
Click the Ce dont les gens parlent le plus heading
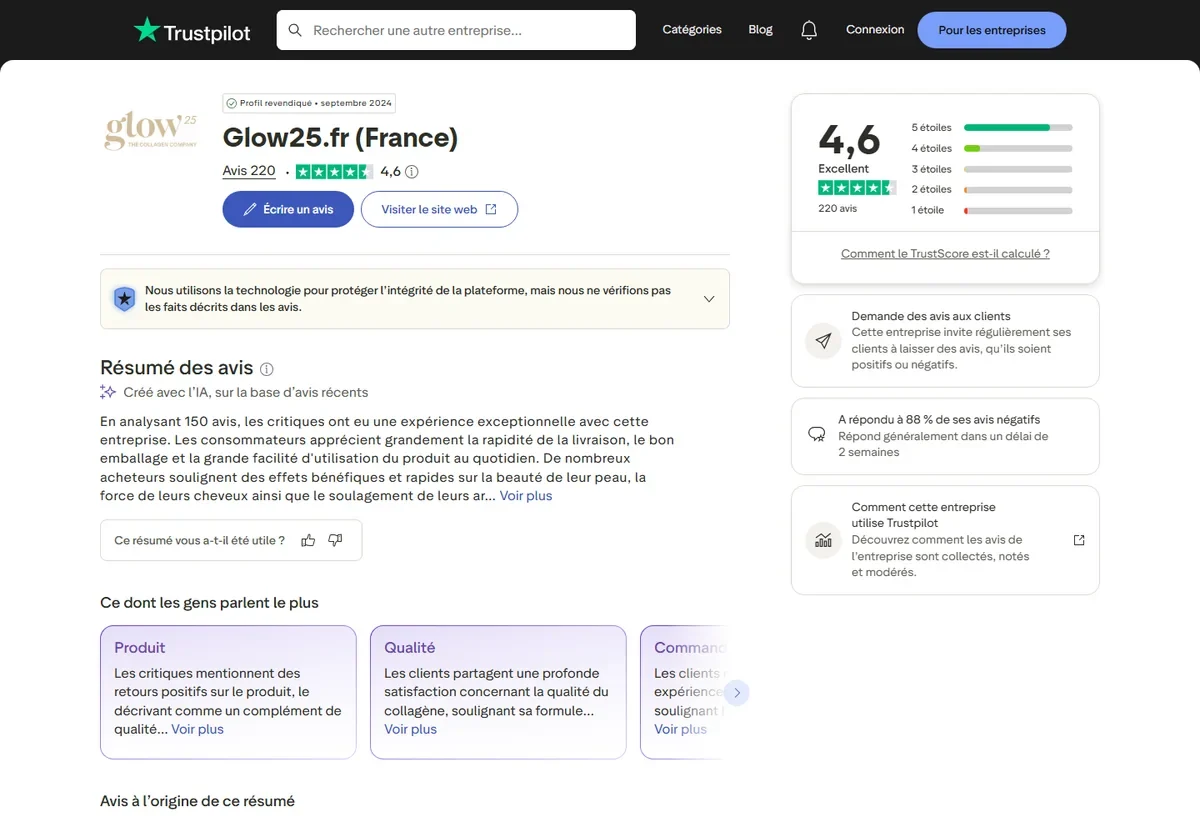coord(209,603)
